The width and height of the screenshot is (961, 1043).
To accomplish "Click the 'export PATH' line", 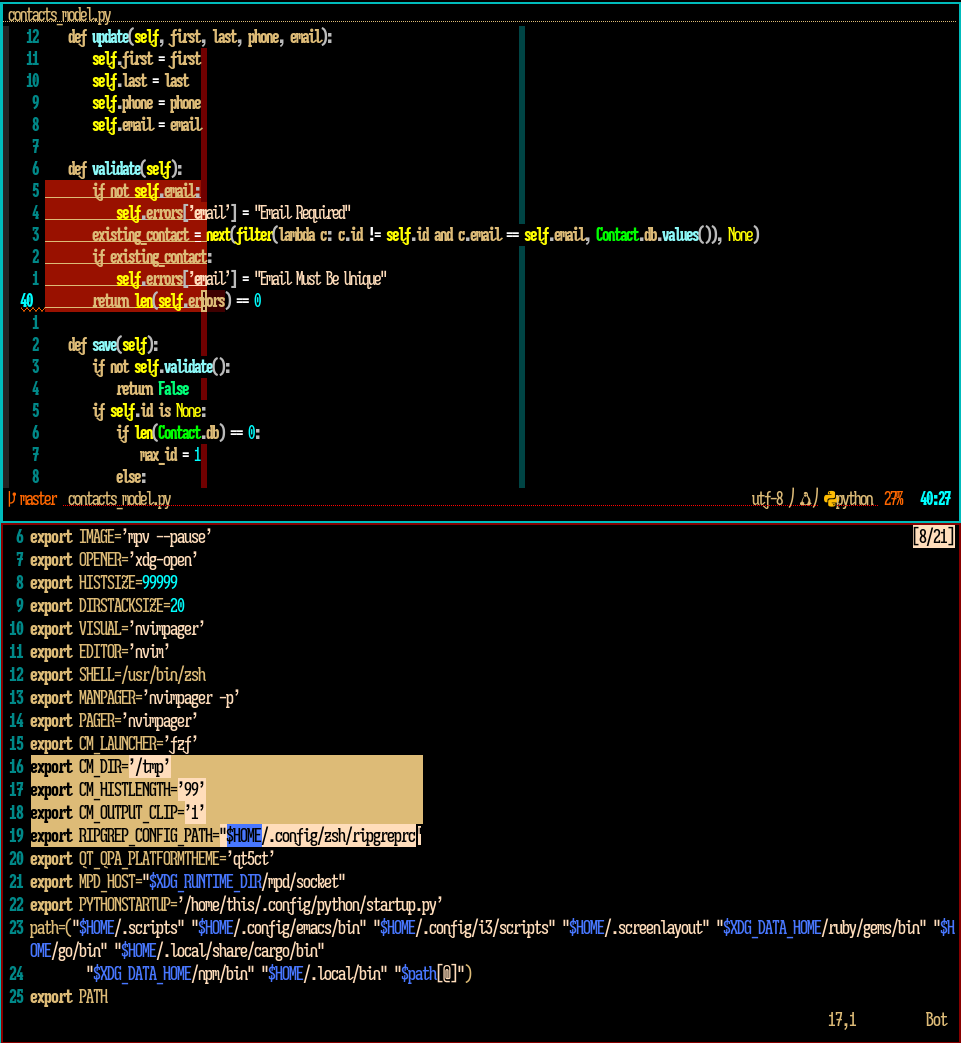I will pyautogui.click(x=69, y=998).
